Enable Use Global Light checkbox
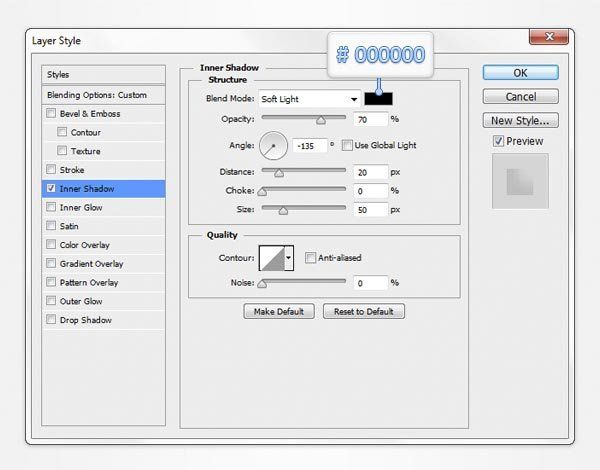Screen dimensions: 600x470 347,145
